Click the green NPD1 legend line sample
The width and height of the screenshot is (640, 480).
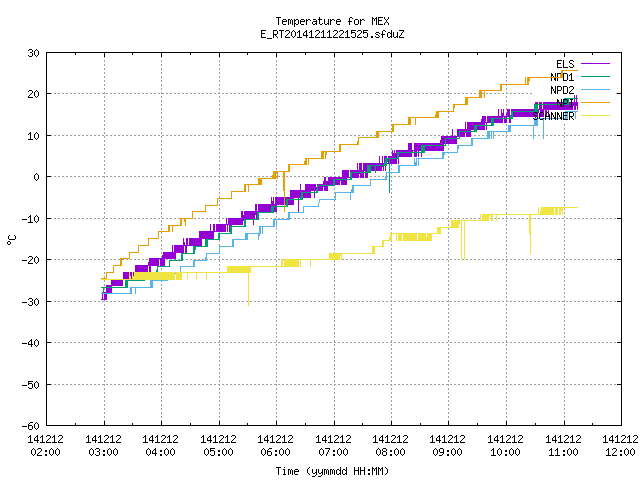(595, 77)
